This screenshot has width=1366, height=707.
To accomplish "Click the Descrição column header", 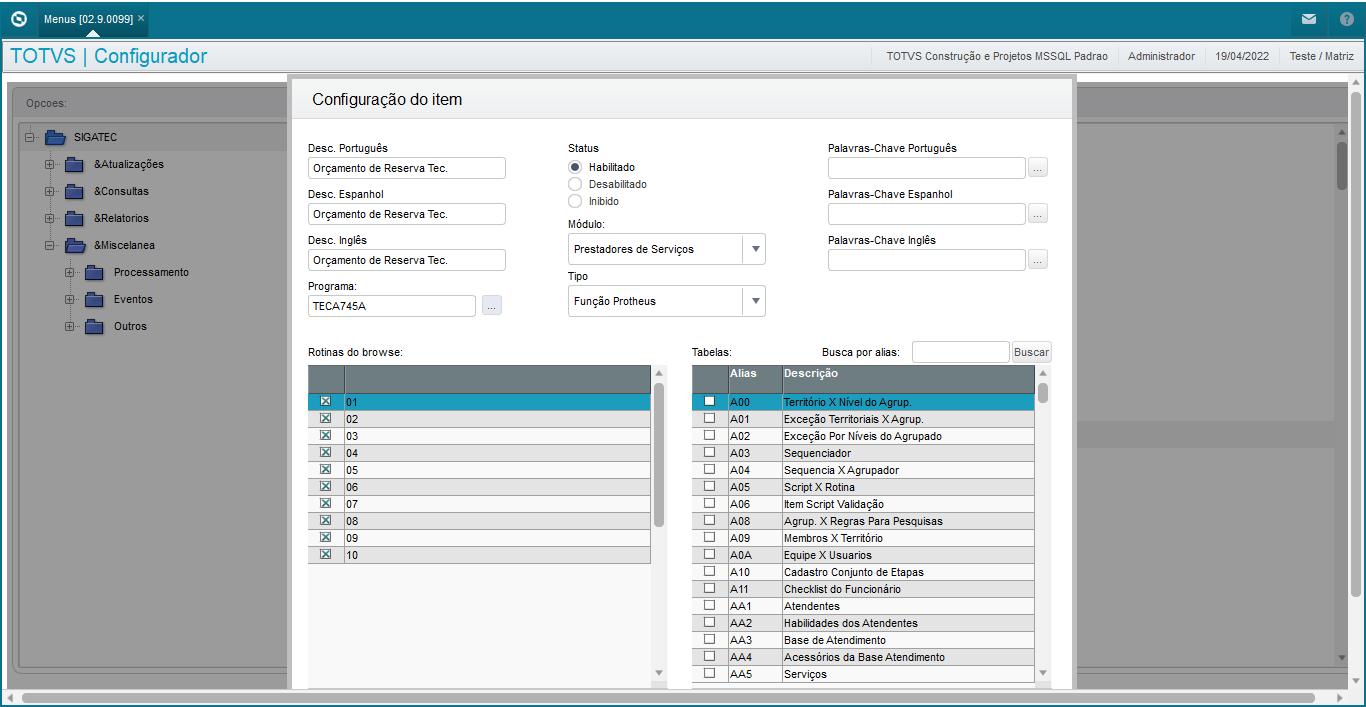I will [x=908, y=379].
